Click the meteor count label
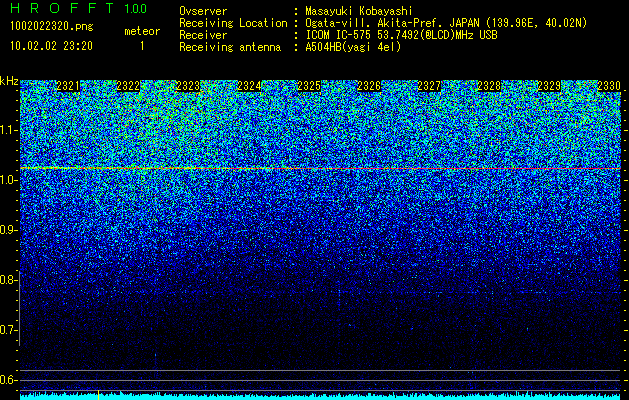629x400 pixels. (x=142, y=31)
